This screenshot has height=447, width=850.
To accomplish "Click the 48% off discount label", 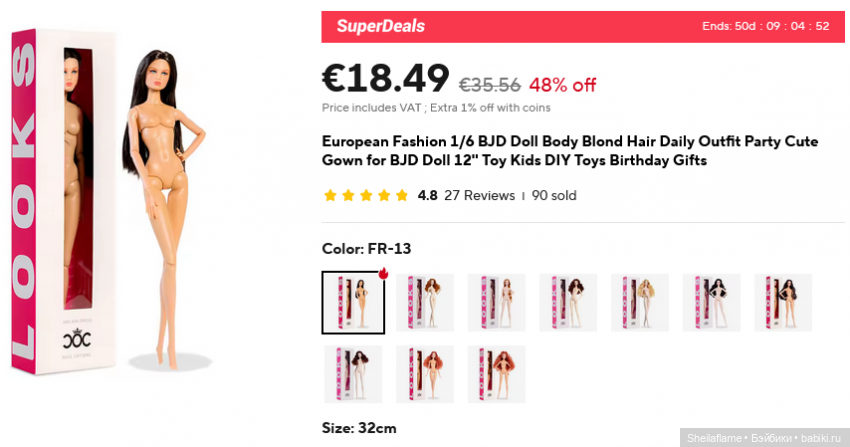I will (562, 85).
